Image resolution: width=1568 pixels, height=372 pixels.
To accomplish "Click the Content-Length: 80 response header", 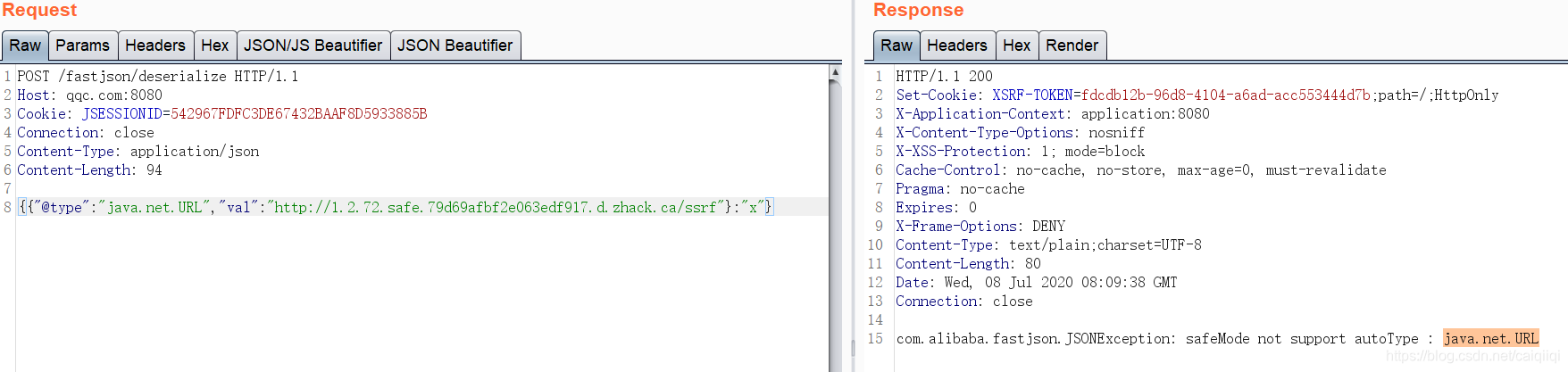I will [969, 264].
